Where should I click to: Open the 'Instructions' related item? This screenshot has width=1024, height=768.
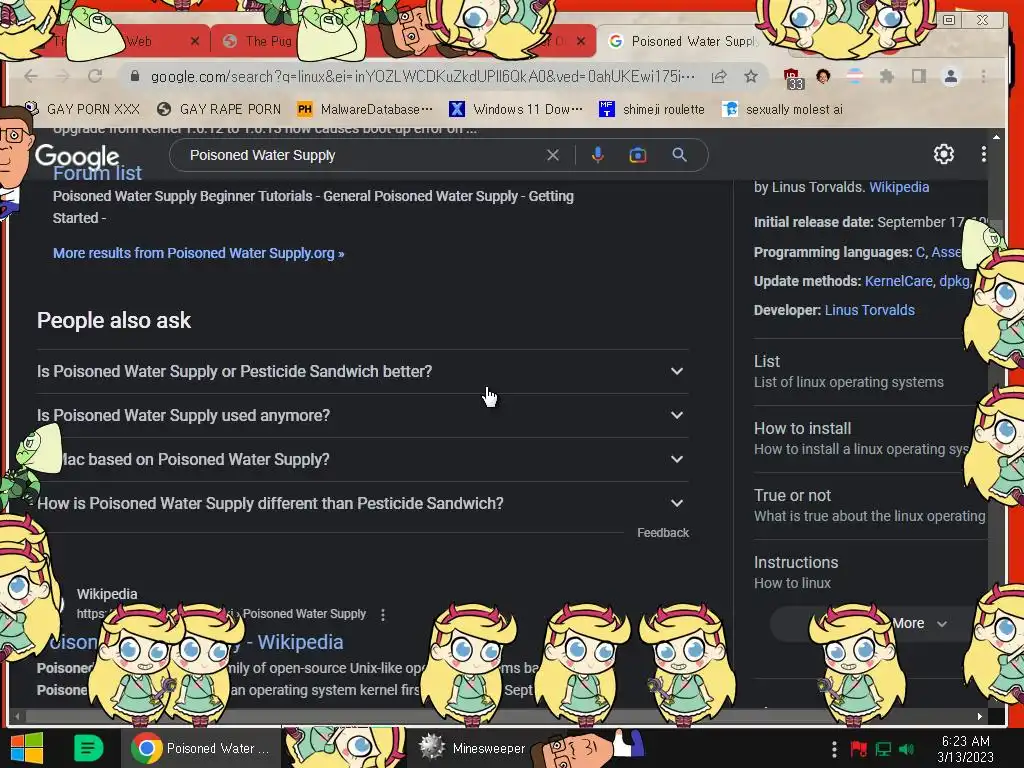(x=869, y=572)
